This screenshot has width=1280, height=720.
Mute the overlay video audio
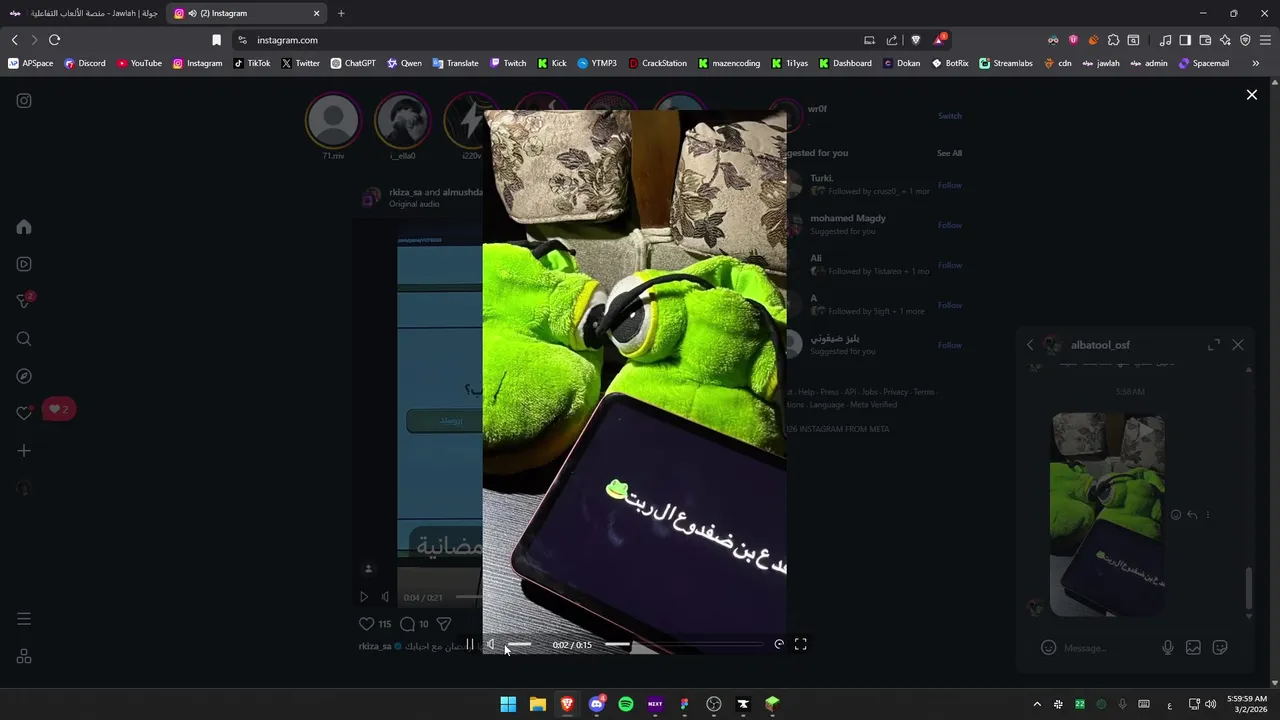click(491, 645)
